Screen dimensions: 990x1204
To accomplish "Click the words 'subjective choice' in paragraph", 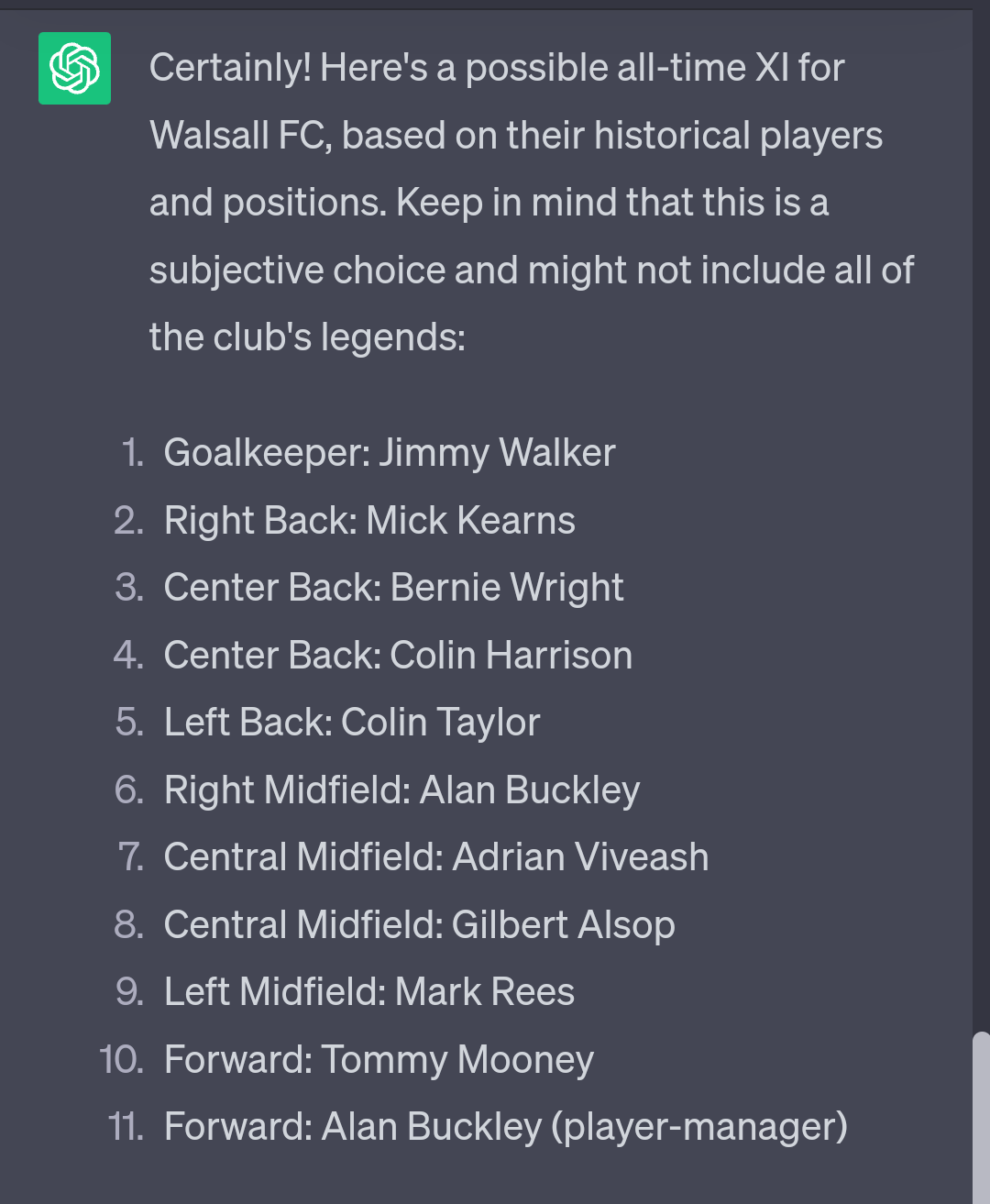I will (299, 271).
